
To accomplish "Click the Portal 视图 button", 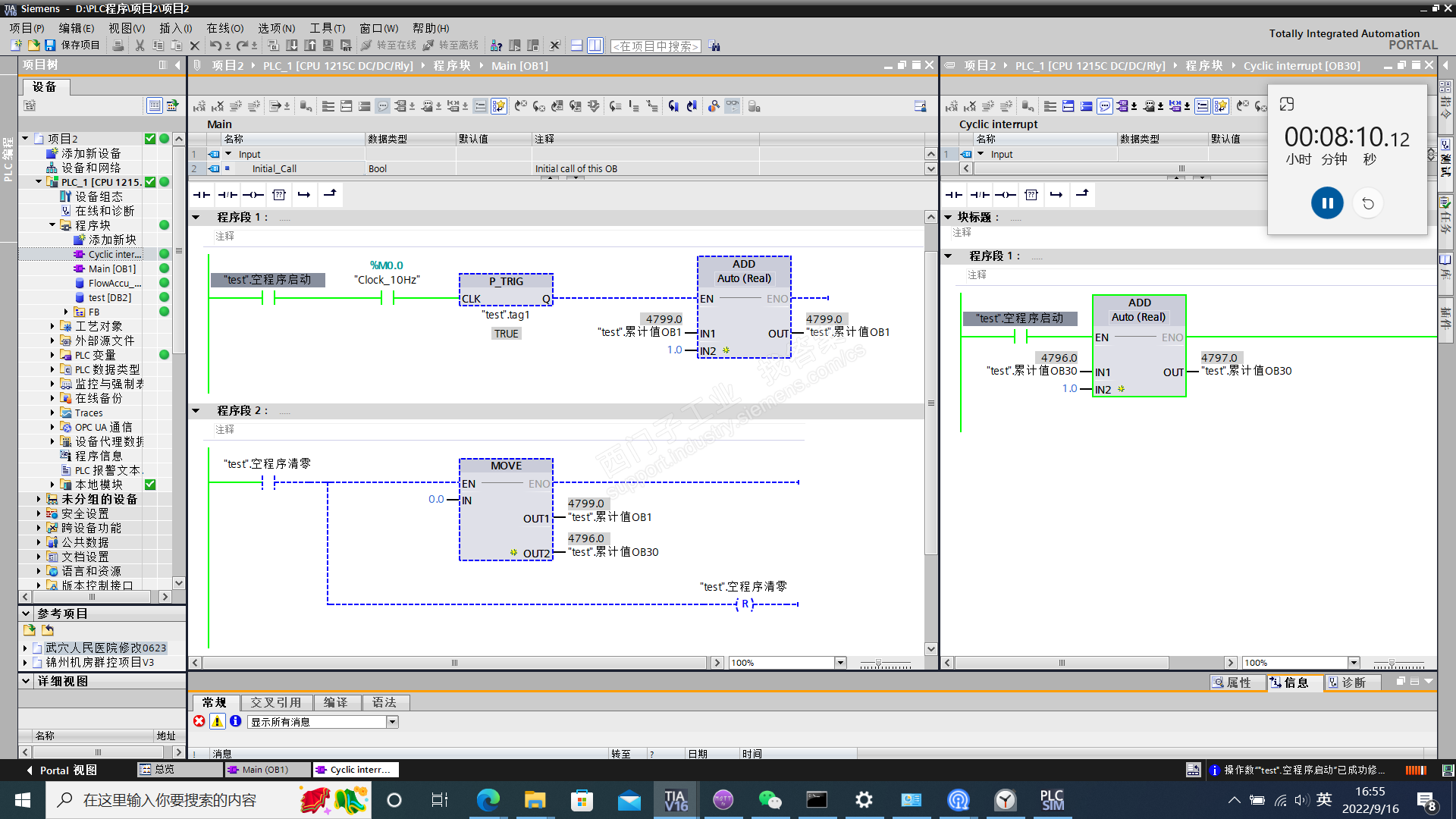I will [x=62, y=770].
